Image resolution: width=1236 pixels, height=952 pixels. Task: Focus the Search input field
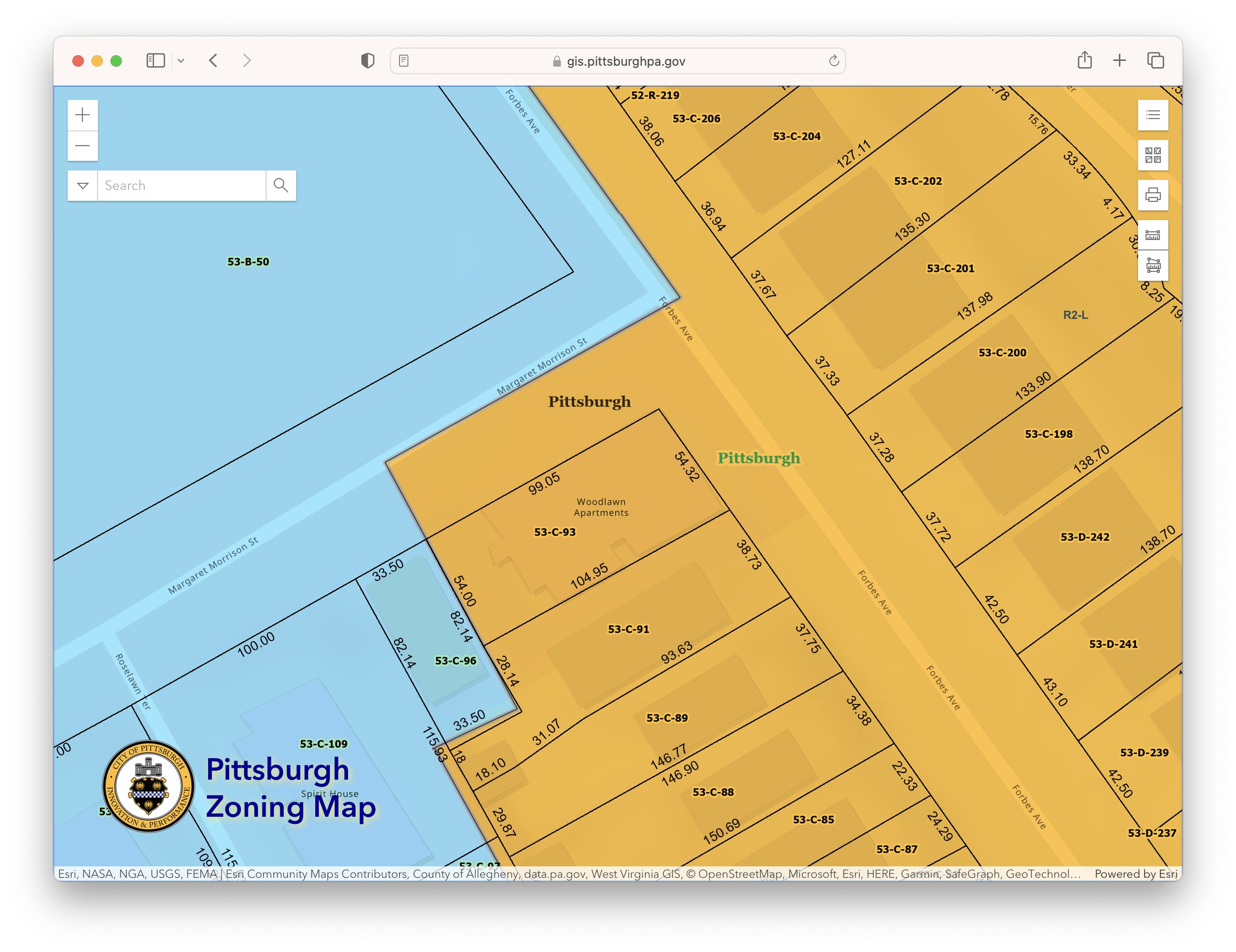coord(181,185)
